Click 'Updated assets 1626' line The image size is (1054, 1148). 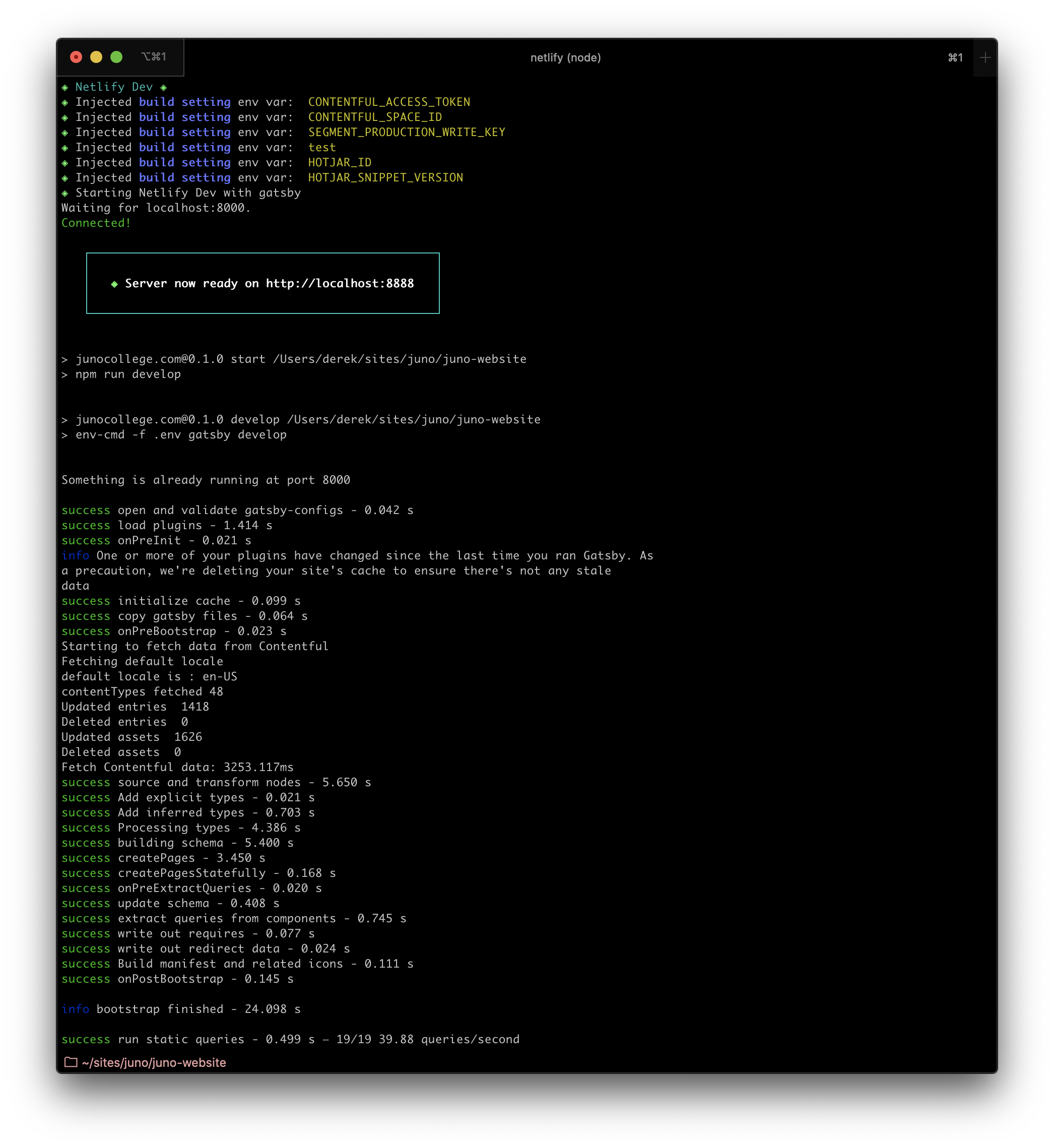point(132,737)
